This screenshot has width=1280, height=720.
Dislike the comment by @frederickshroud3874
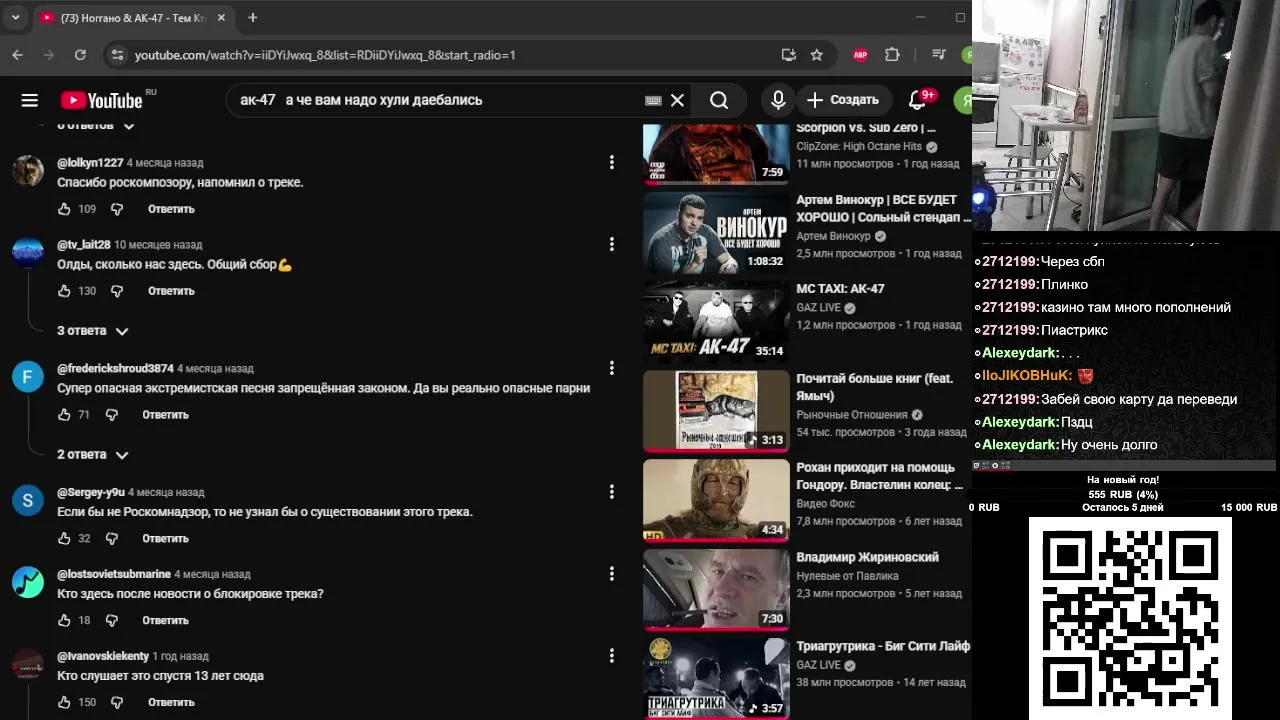point(112,415)
